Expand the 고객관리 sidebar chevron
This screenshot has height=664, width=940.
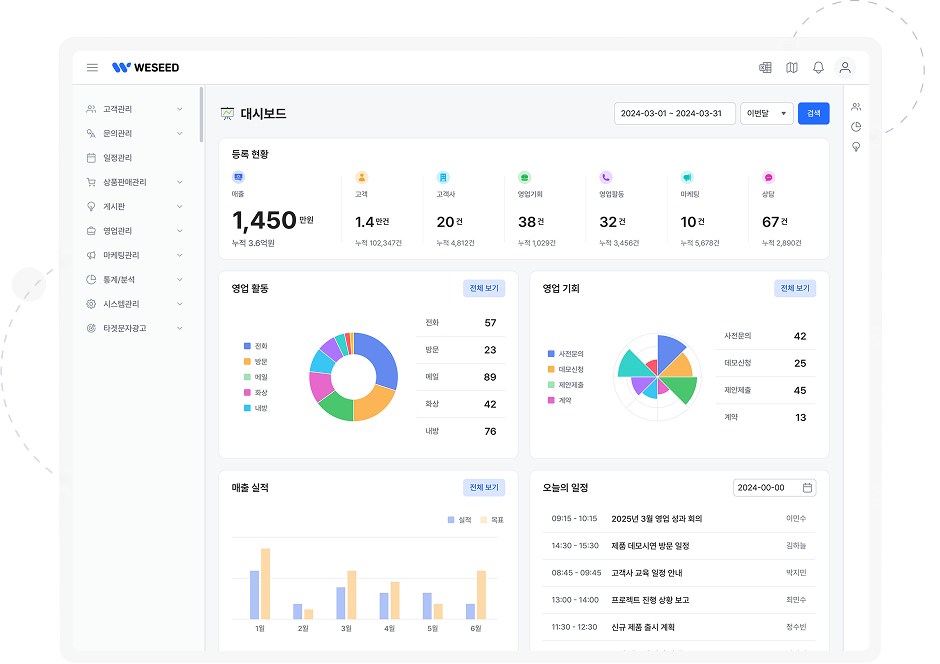tap(180, 109)
